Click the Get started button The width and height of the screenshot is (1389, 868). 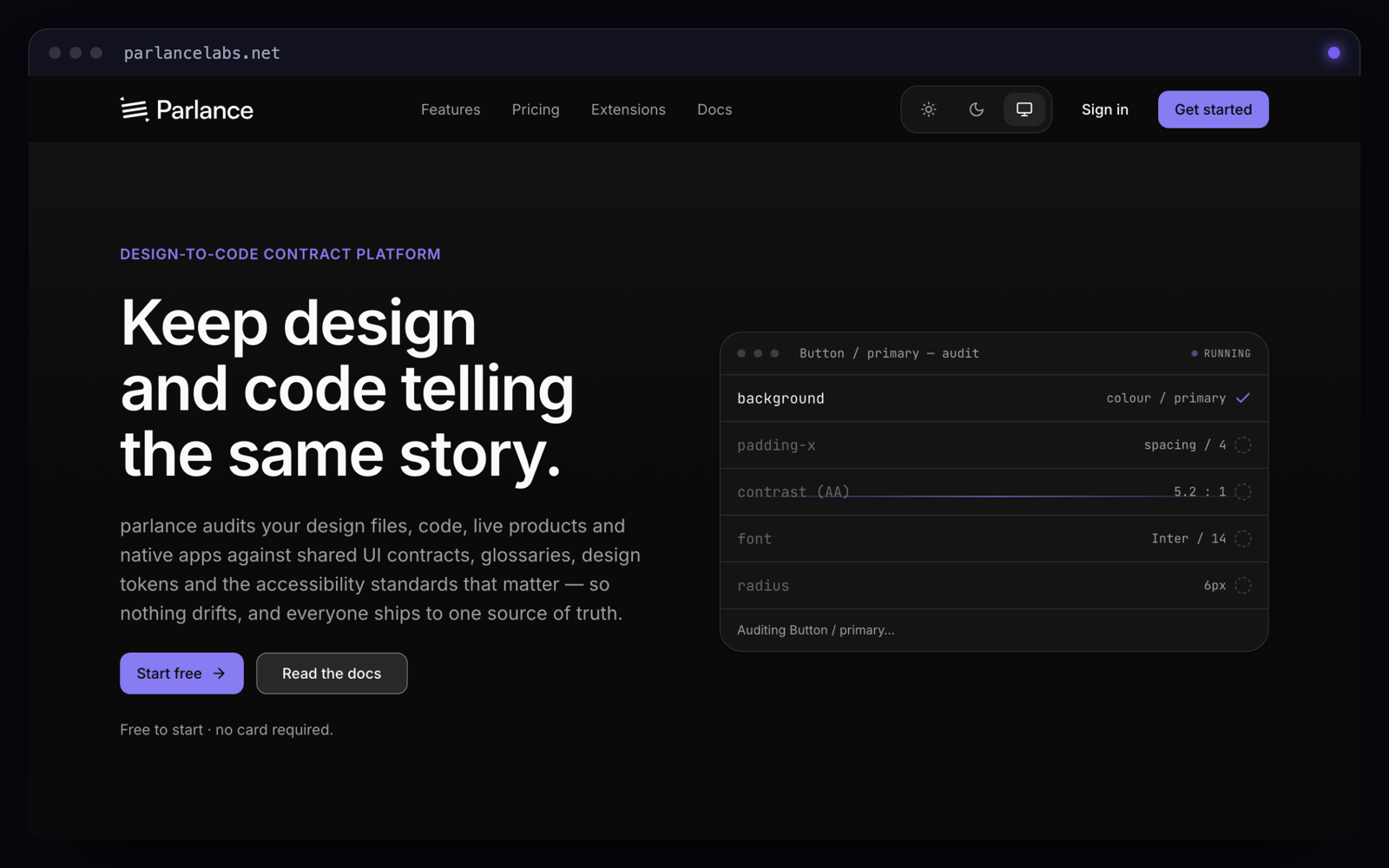click(1213, 109)
